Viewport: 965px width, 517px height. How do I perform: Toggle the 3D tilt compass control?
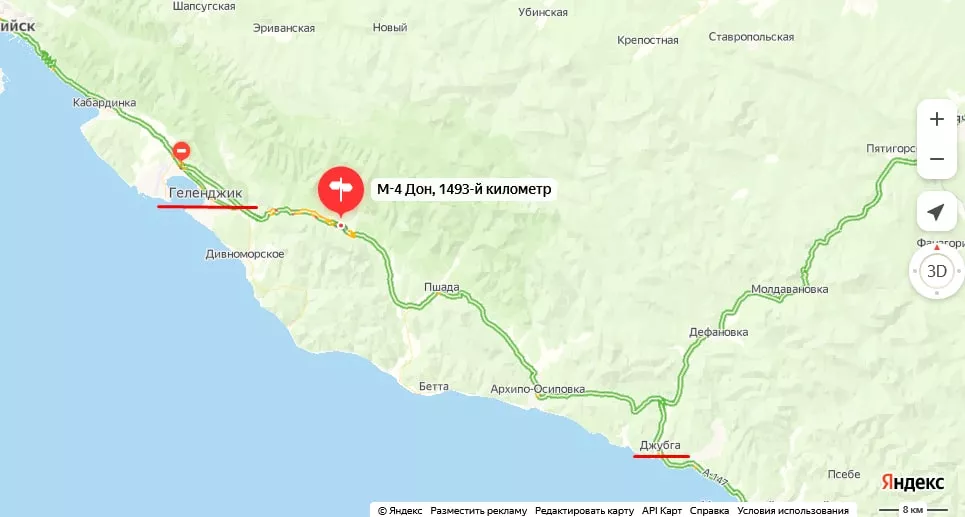pyautogui.click(x=936, y=271)
